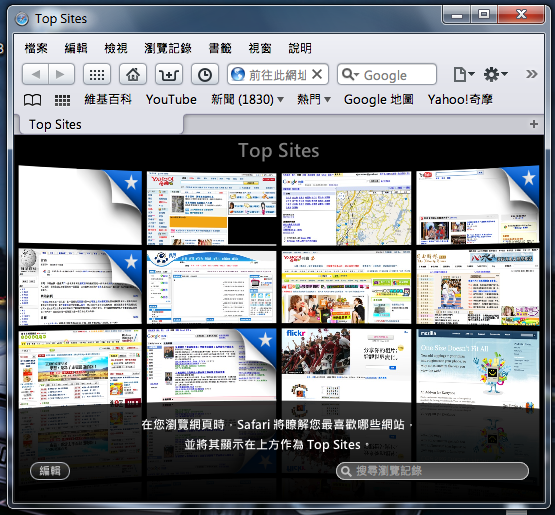Click the Safari compass icon in title bar
555x515 pixels.
[22, 19]
